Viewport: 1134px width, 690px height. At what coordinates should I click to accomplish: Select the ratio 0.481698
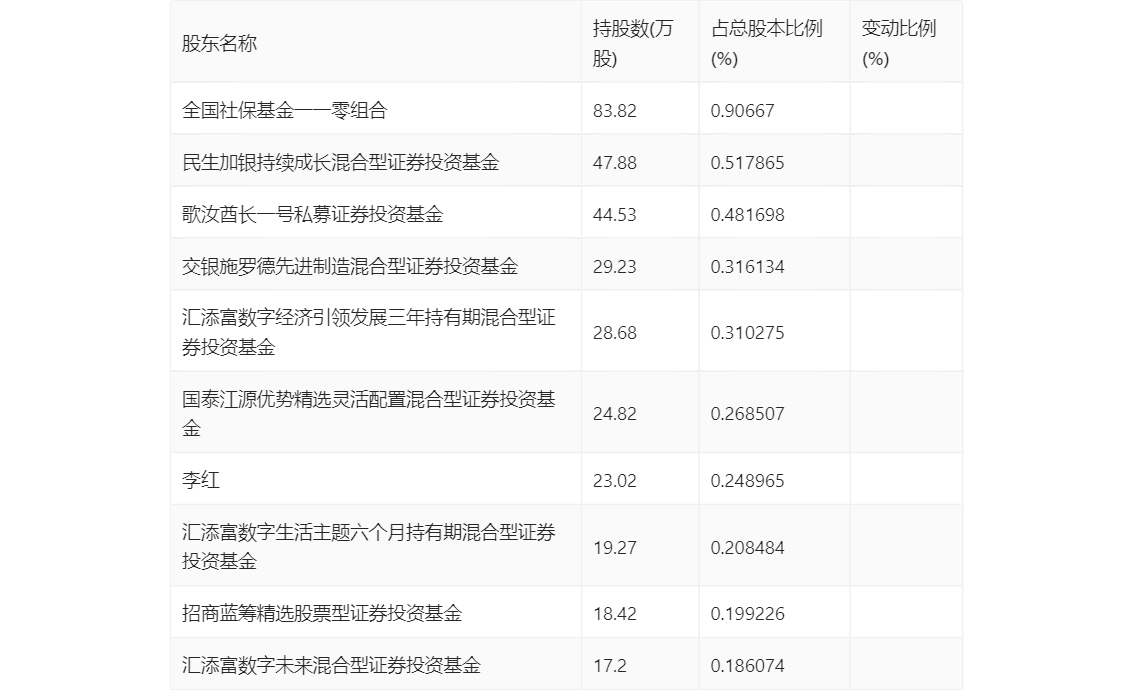click(x=747, y=215)
